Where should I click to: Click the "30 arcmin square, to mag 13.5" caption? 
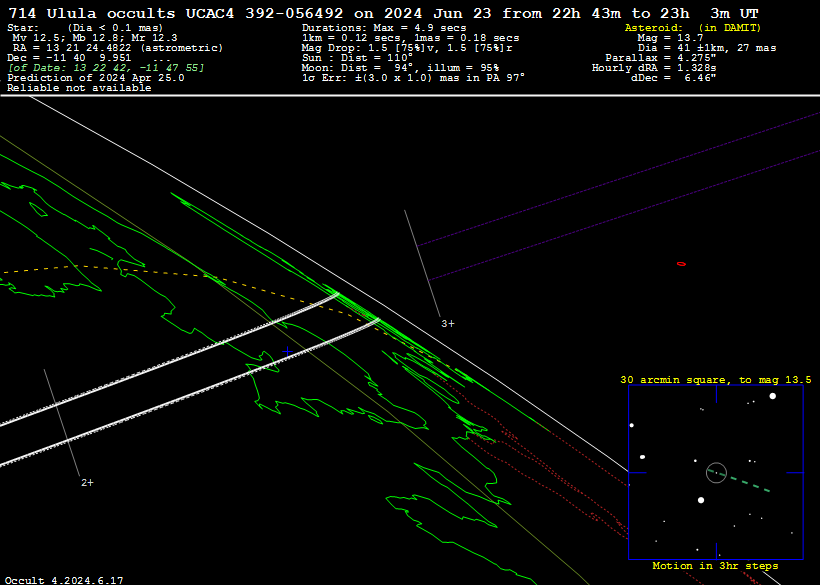pos(715,380)
